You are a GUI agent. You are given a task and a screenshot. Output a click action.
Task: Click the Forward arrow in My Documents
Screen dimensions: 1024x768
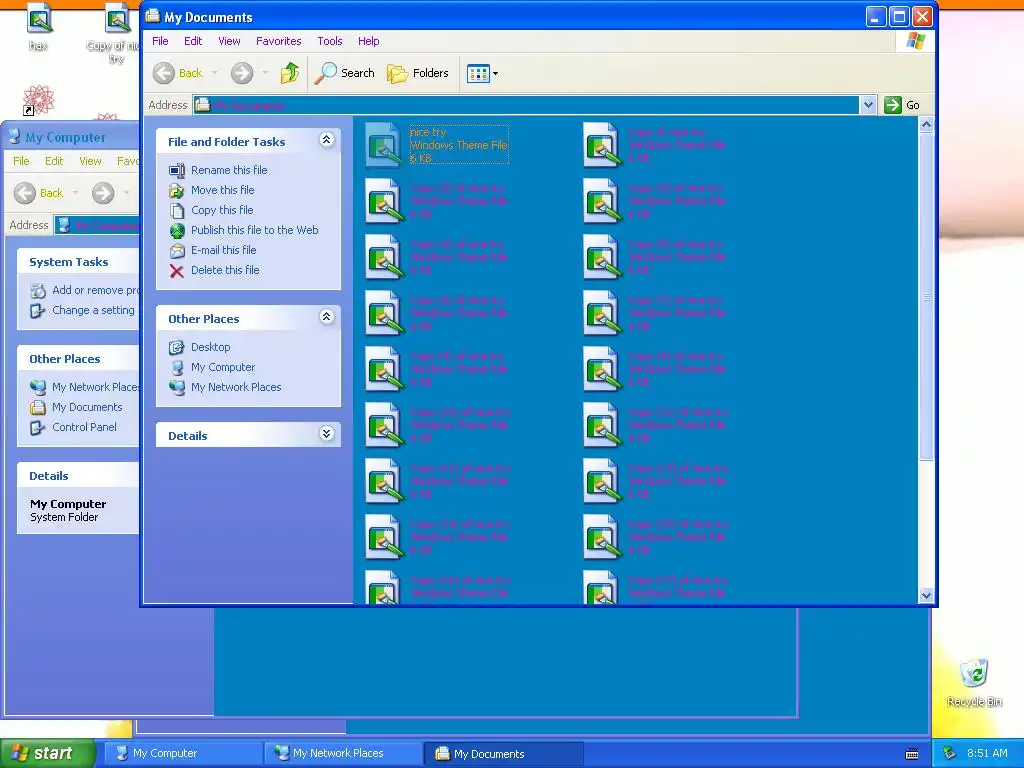[242, 72]
